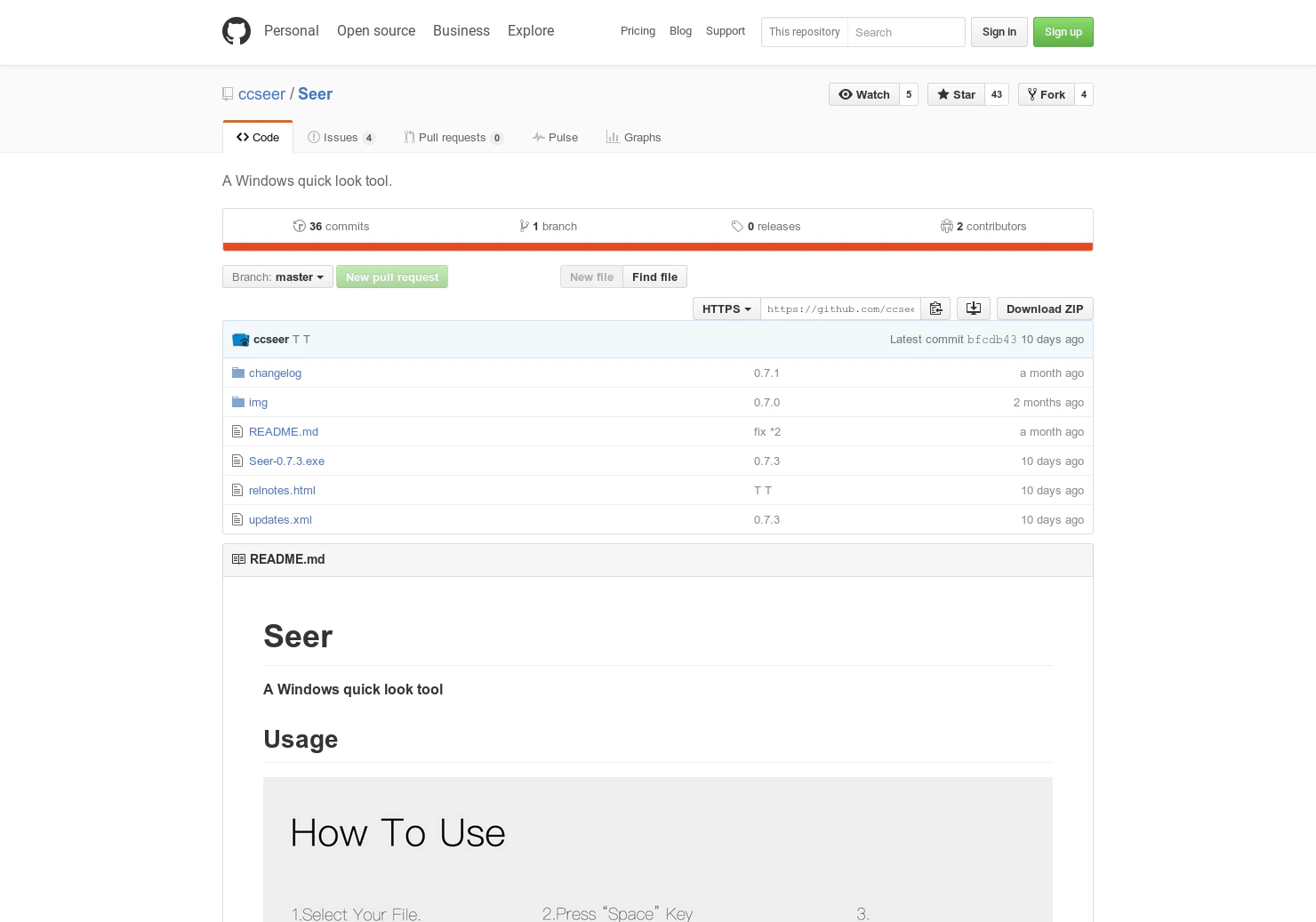Image resolution: width=1316 pixels, height=922 pixels.
Task: Select the Code tab
Action: point(258,137)
